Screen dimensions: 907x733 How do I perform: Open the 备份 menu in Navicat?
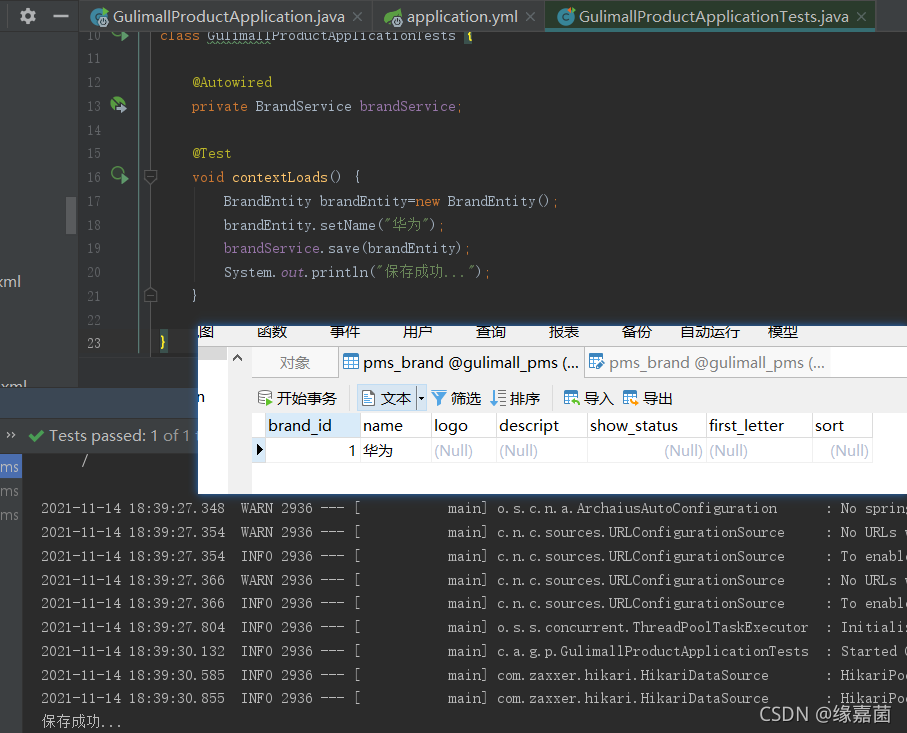pos(636,332)
